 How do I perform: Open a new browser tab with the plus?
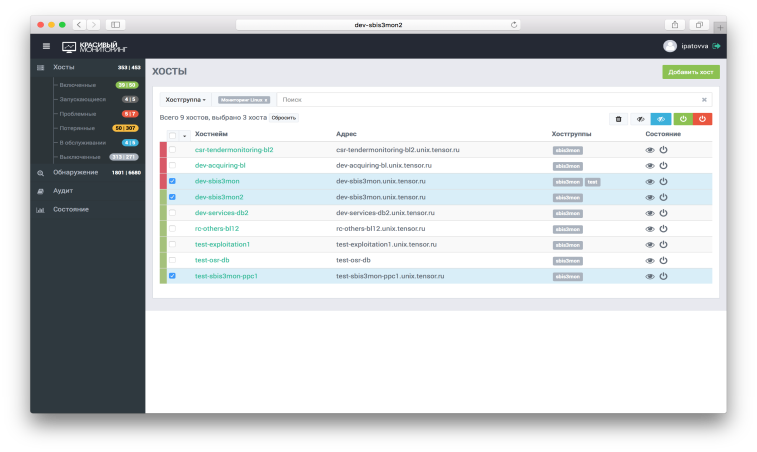(x=720, y=28)
